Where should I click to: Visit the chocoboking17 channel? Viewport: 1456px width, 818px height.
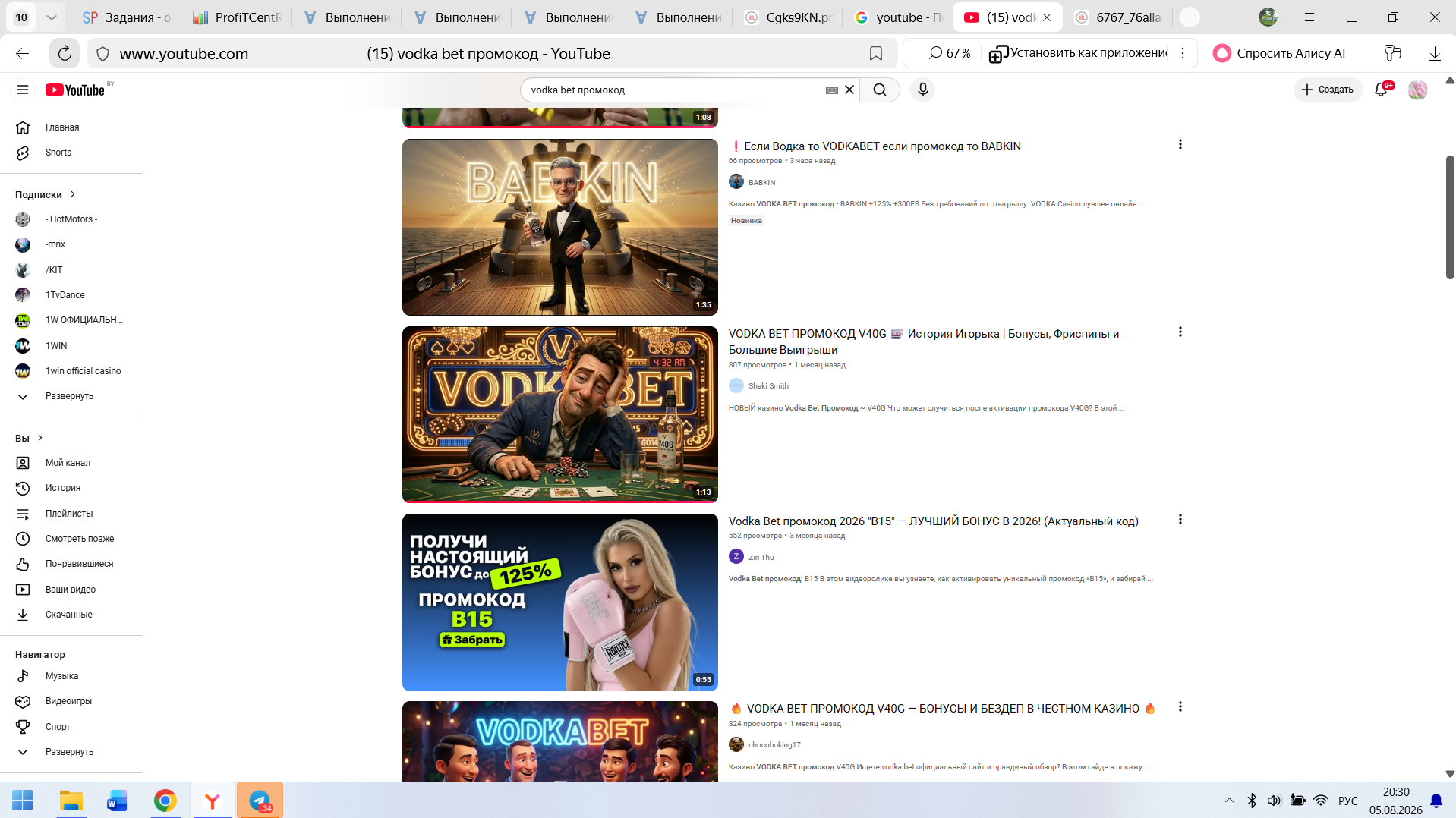click(x=774, y=745)
